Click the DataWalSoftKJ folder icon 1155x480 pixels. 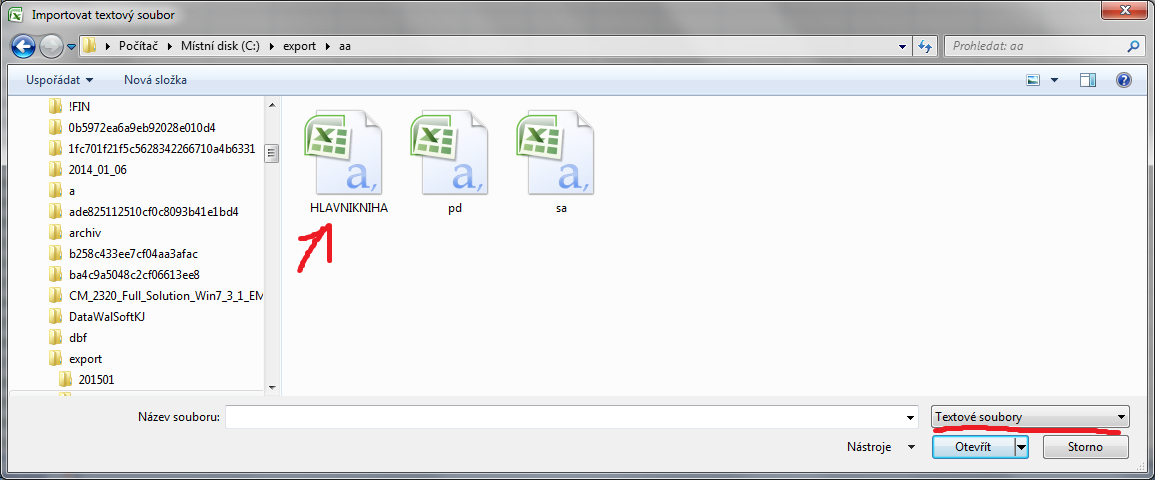[55, 317]
